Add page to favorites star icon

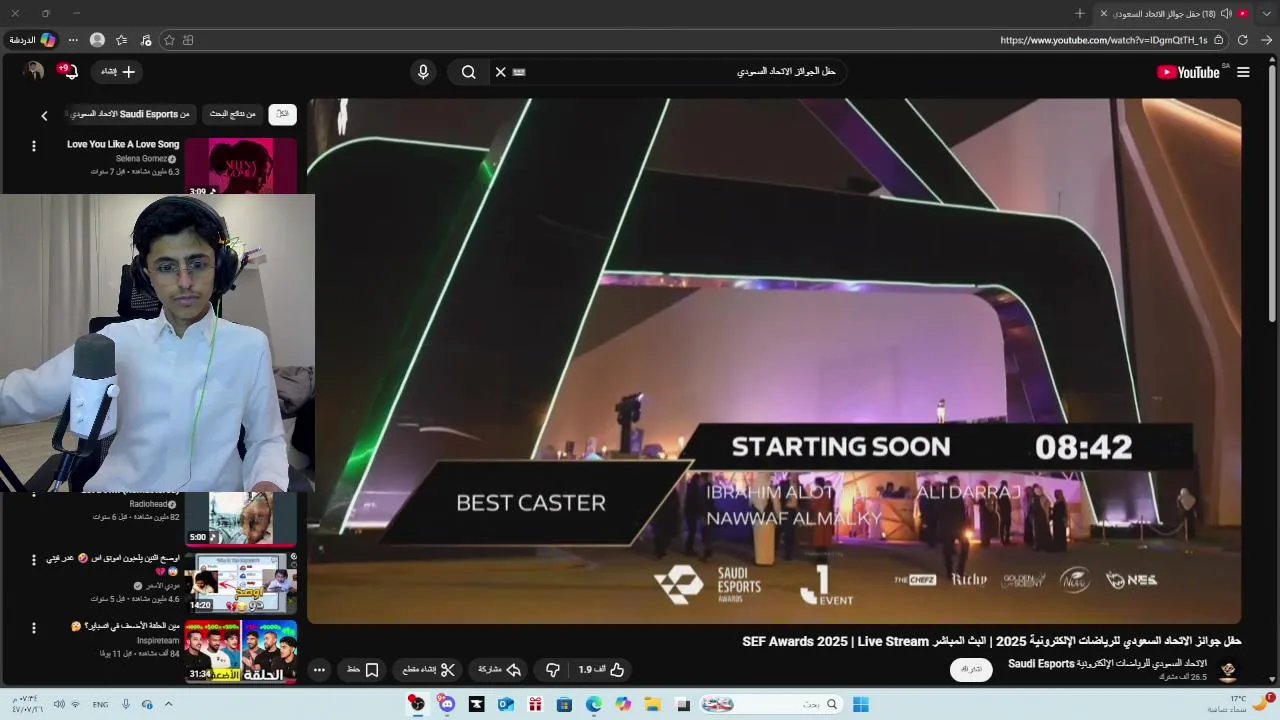pos(169,40)
